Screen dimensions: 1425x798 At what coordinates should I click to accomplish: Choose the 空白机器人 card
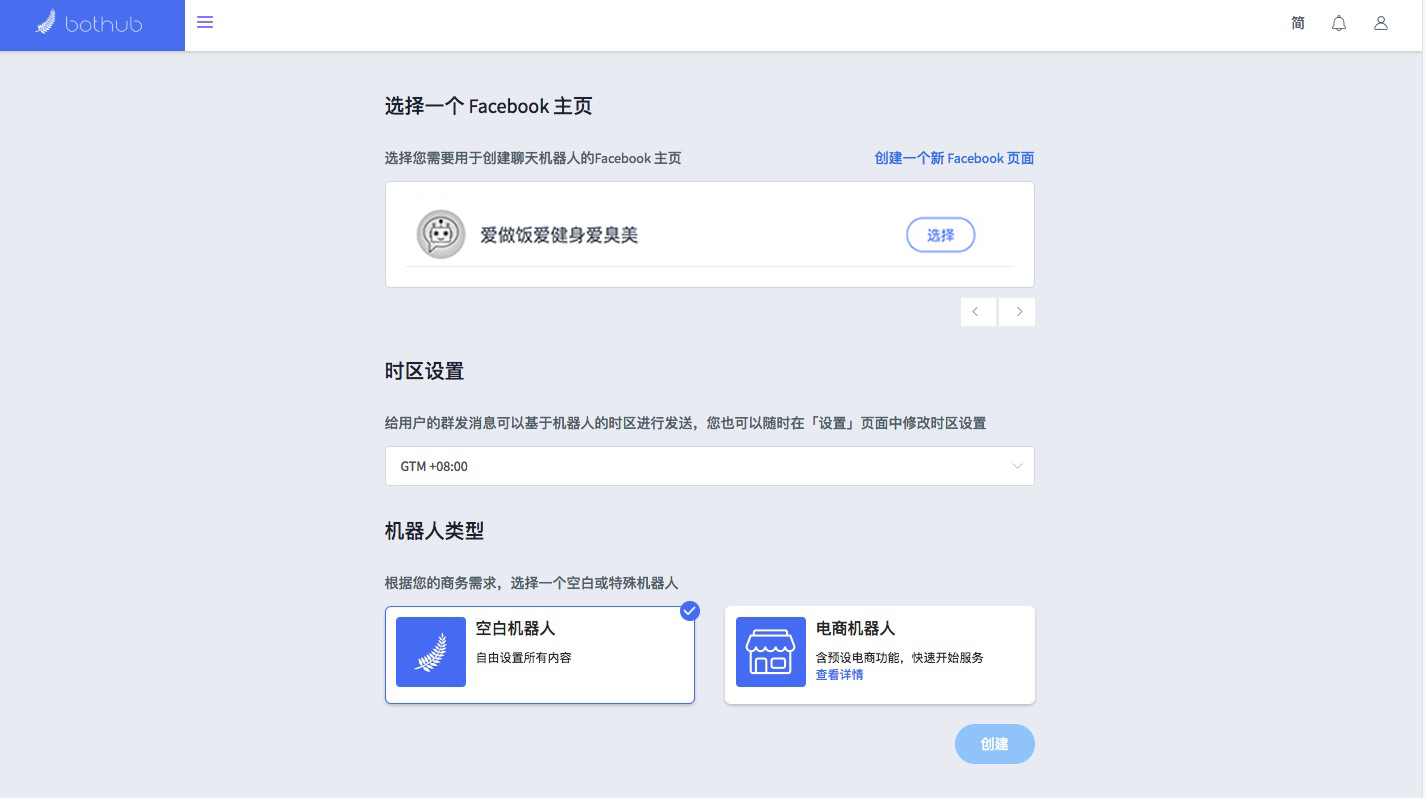point(540,655)
